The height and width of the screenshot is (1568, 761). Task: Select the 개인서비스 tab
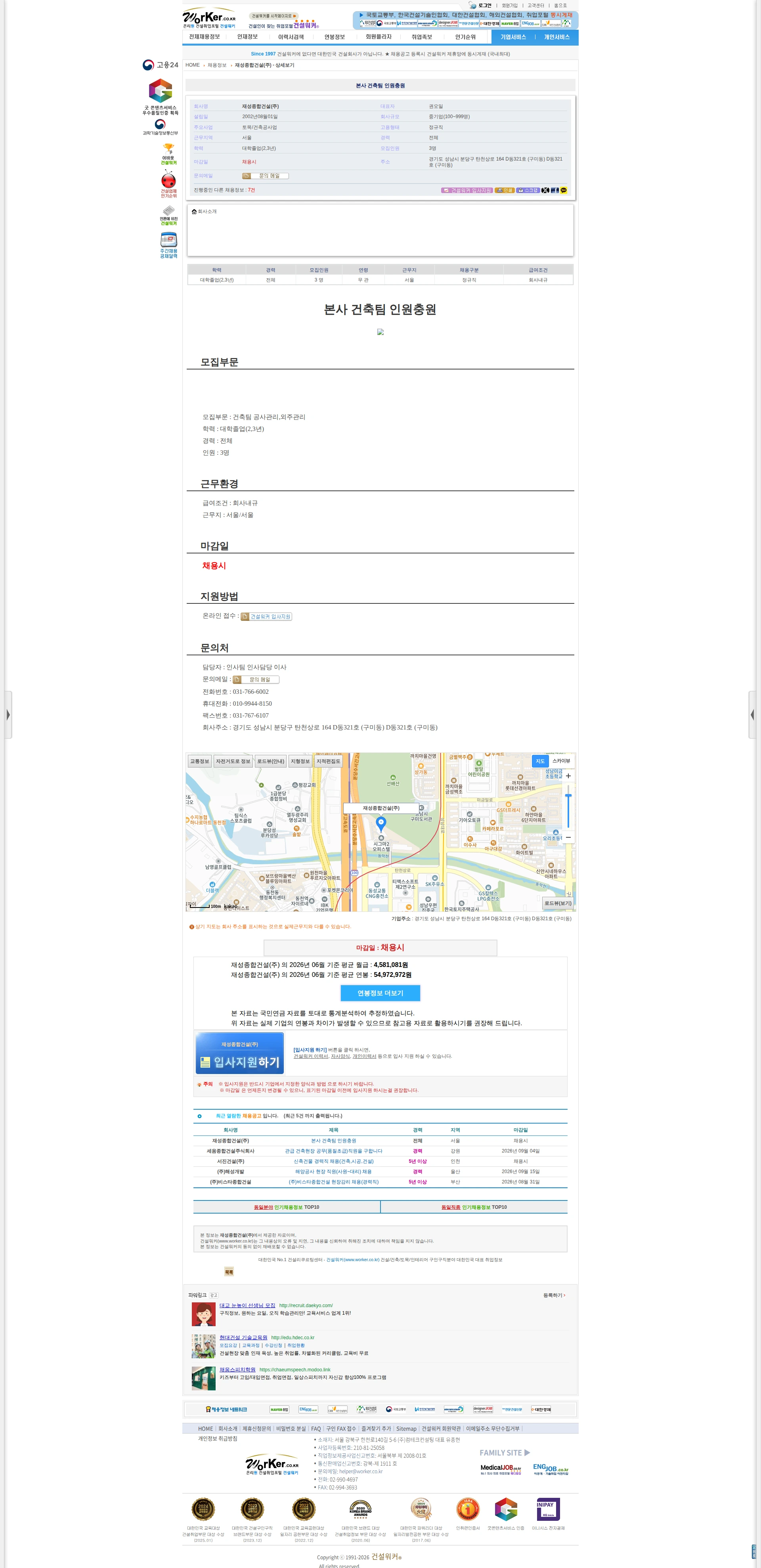tap(556, 37)
